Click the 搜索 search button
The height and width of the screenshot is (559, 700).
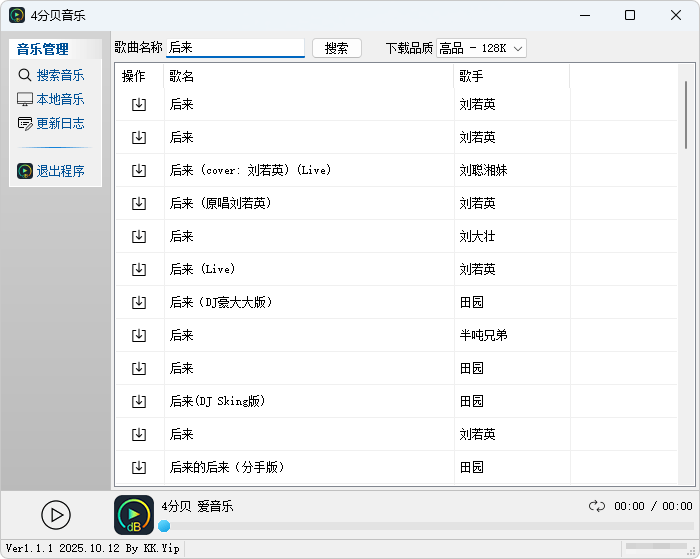tap(337, 48)
